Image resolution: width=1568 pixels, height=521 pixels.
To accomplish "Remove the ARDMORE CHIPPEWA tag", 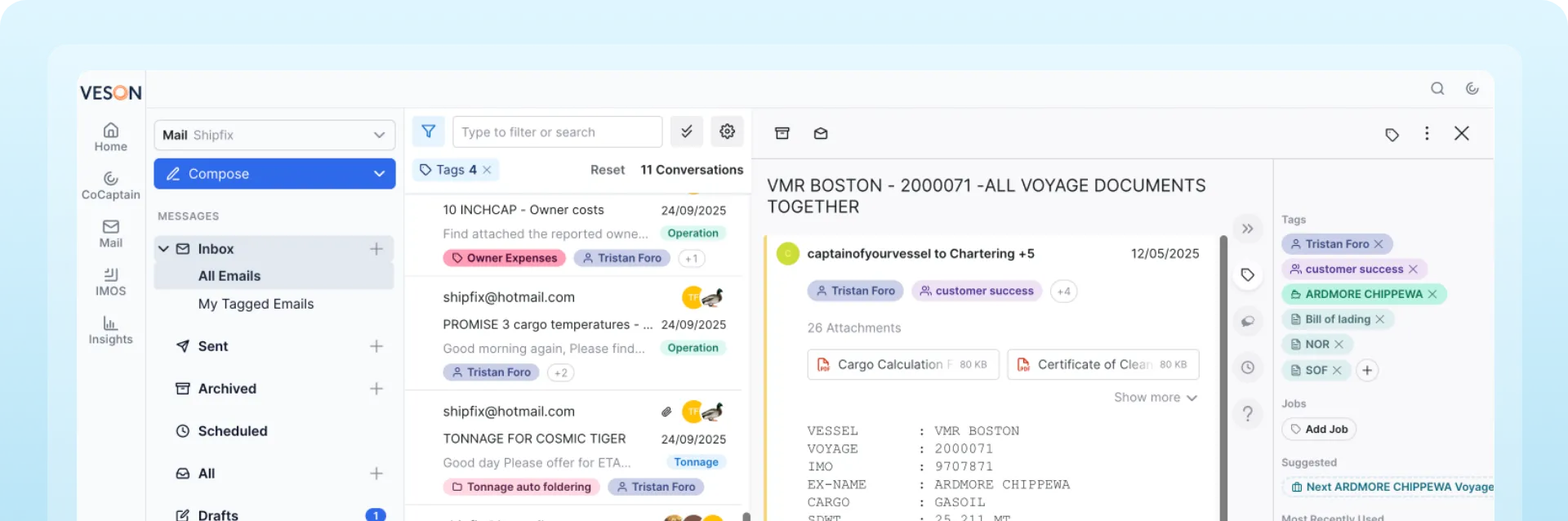I will click(x=1432, y=294).
